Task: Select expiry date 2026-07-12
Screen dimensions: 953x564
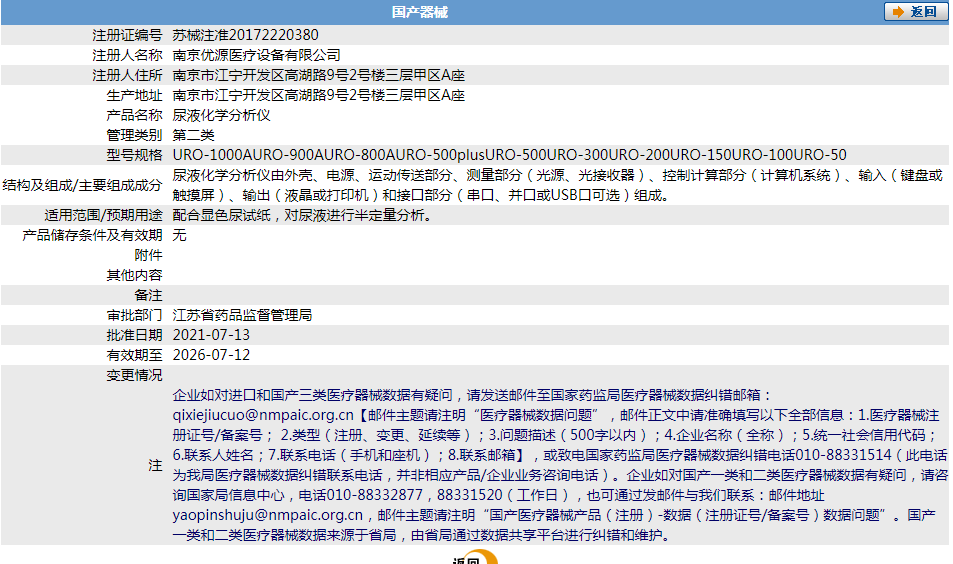Action: point(211,355)
